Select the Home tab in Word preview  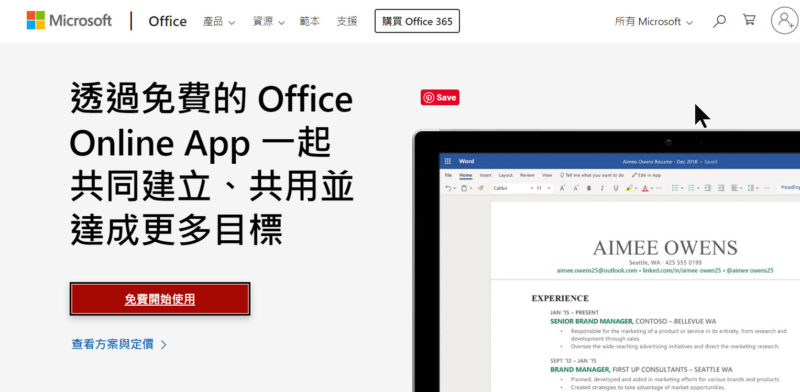click(x=466, y=175)
